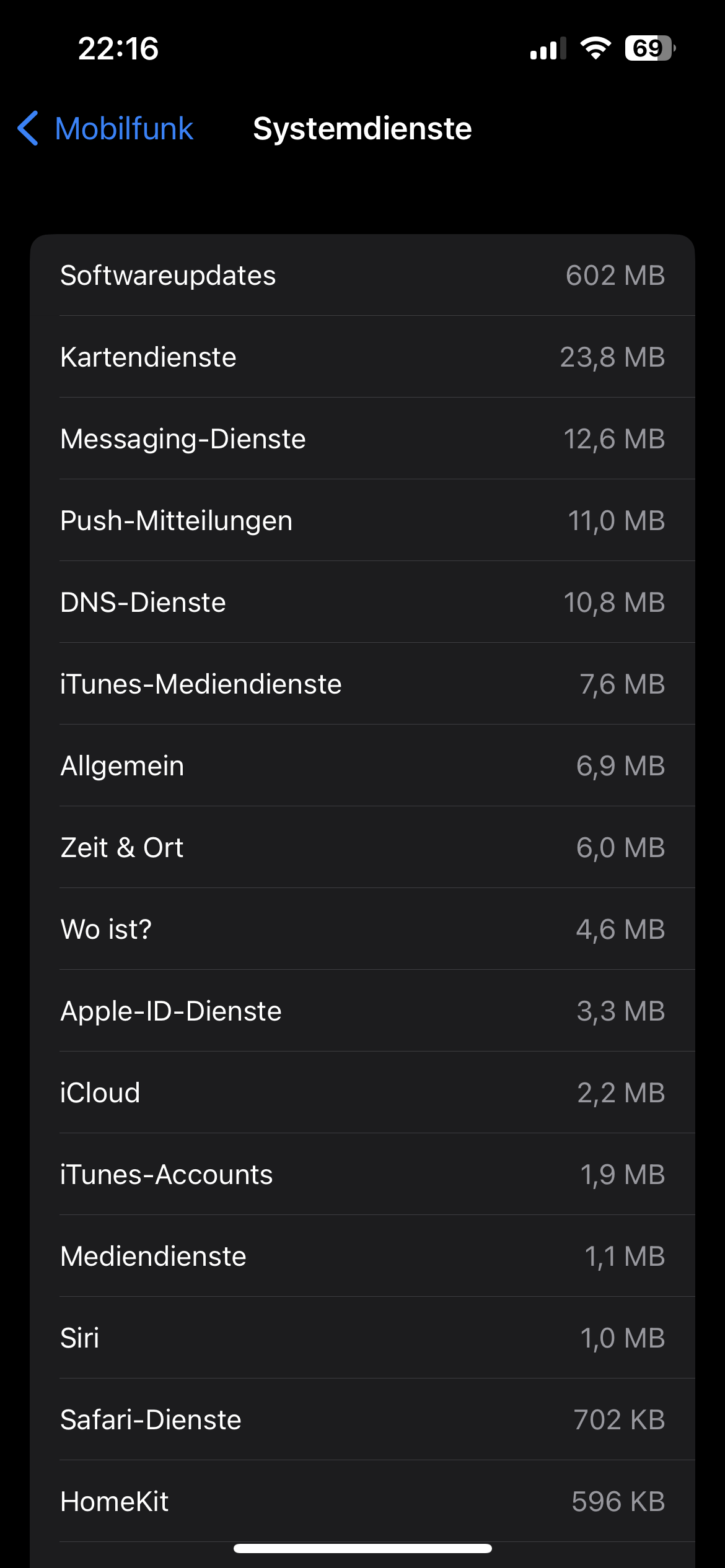Tap the Wo ist? entry
Screen dimensions: 725x1568
coord(362,929)
